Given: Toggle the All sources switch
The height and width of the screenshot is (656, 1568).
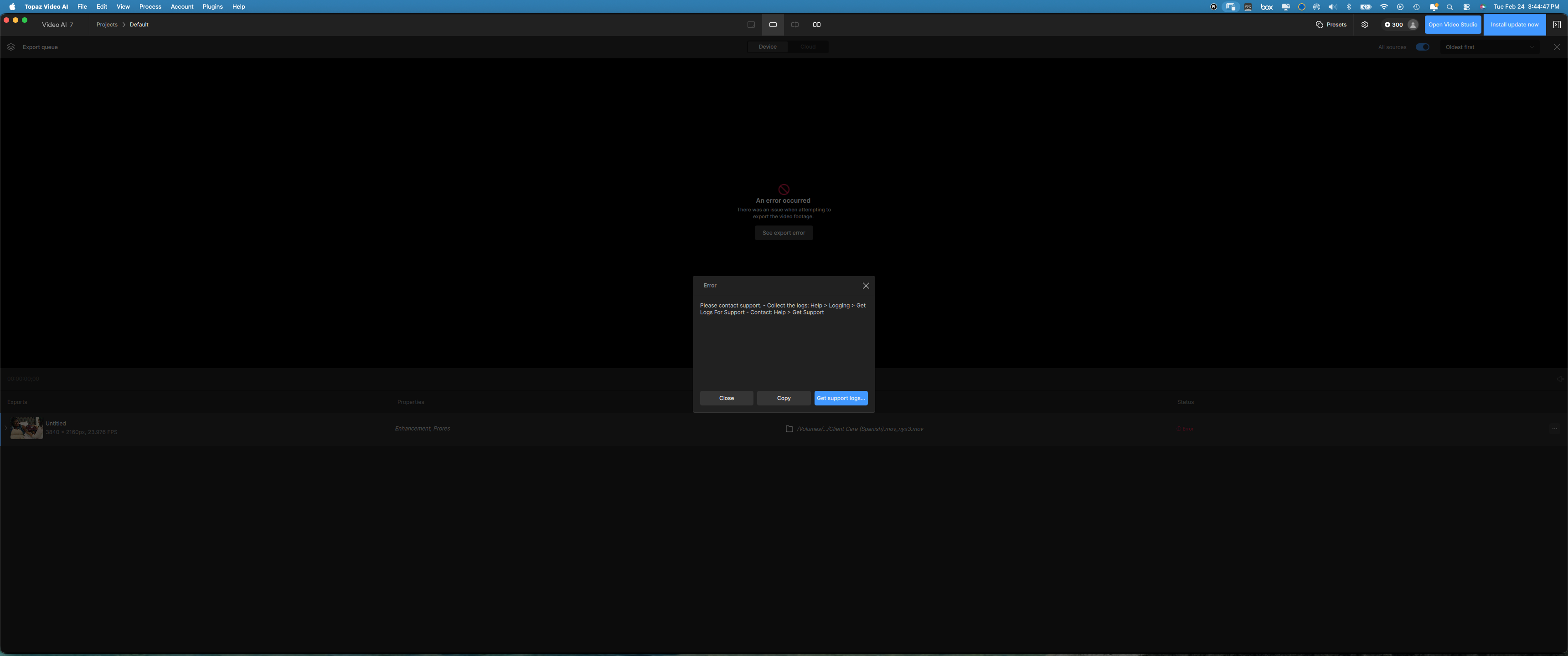Looking at the screenshot, I should (x=1422, y=47).
